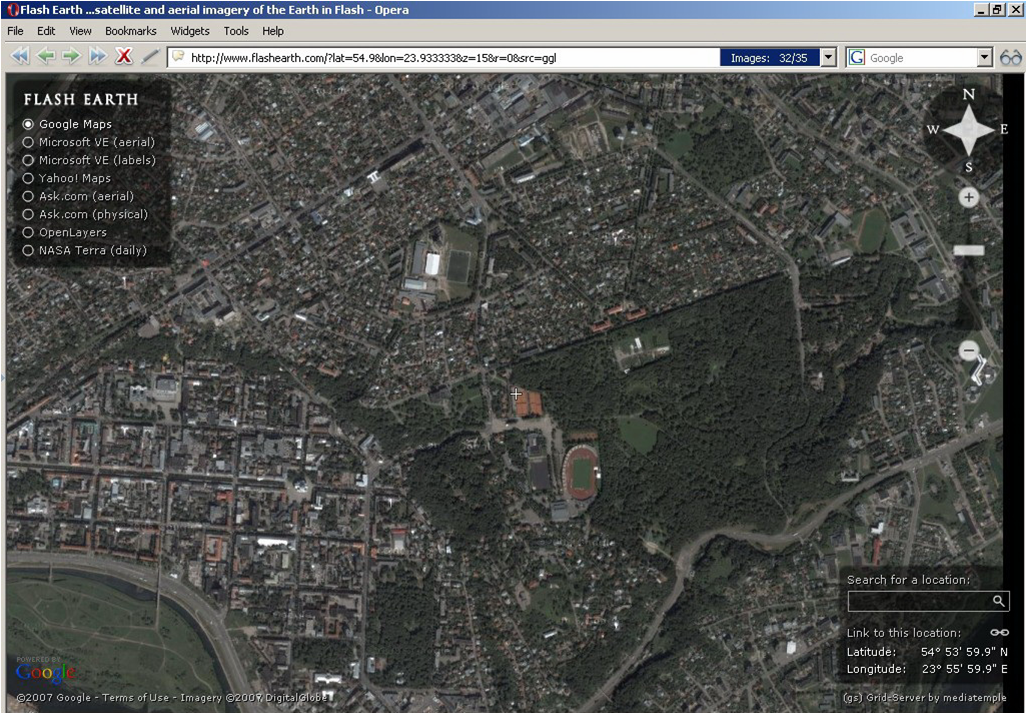The image size is (1026, 713).
Task: Open the Google search engine dropdown
Action: tap(985, 58)
